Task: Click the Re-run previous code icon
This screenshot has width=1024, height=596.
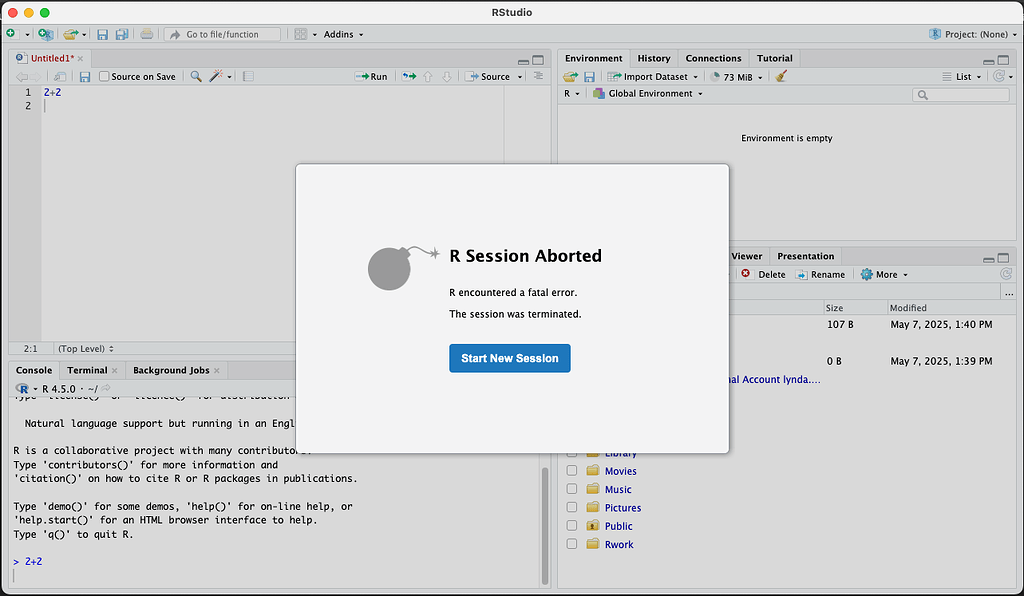Action: 408,76
